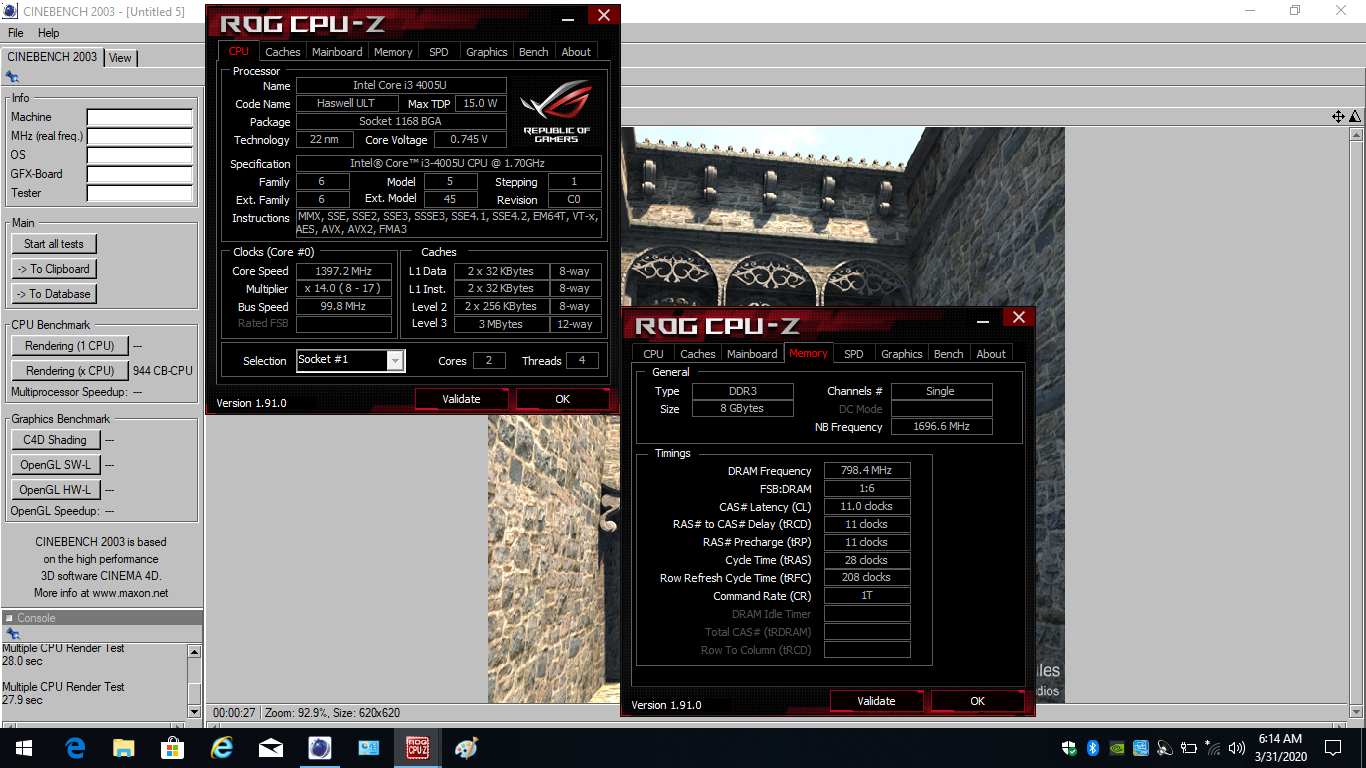Viewport: 1366px width, 768px height.
Task: Run the C4D Shading test
Action: coord(55,440)
